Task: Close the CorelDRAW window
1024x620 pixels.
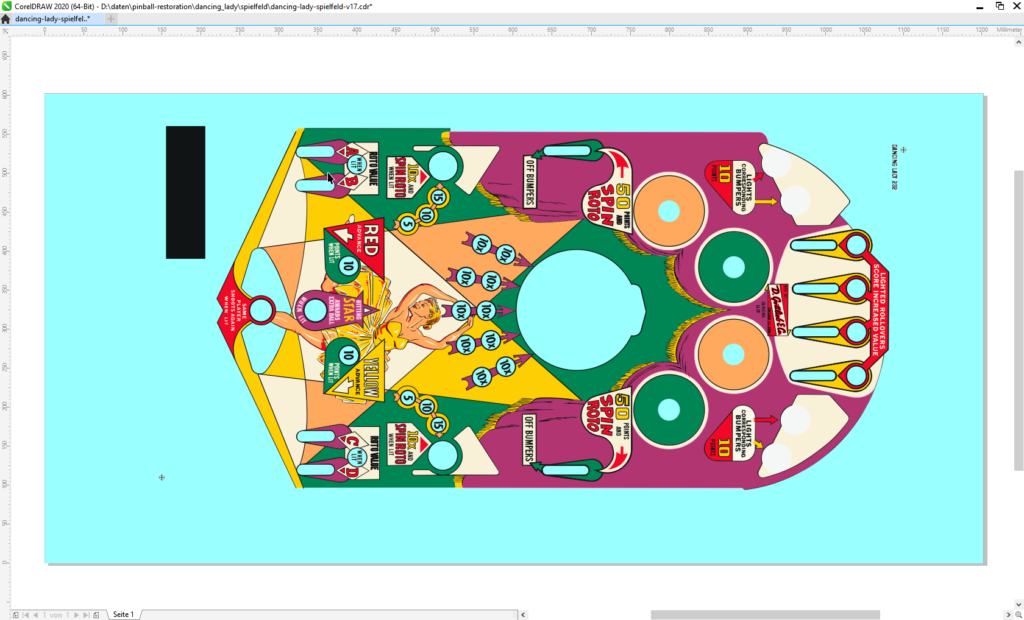Action: click(x=1017, y=6)
